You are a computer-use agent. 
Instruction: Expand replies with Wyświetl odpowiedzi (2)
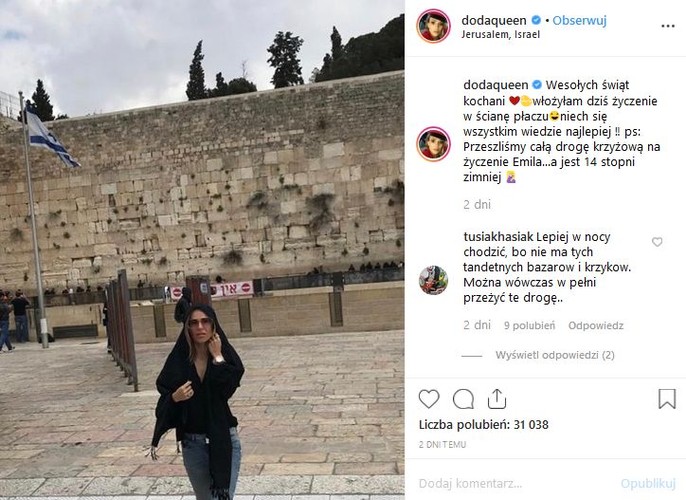pos(555,355)
